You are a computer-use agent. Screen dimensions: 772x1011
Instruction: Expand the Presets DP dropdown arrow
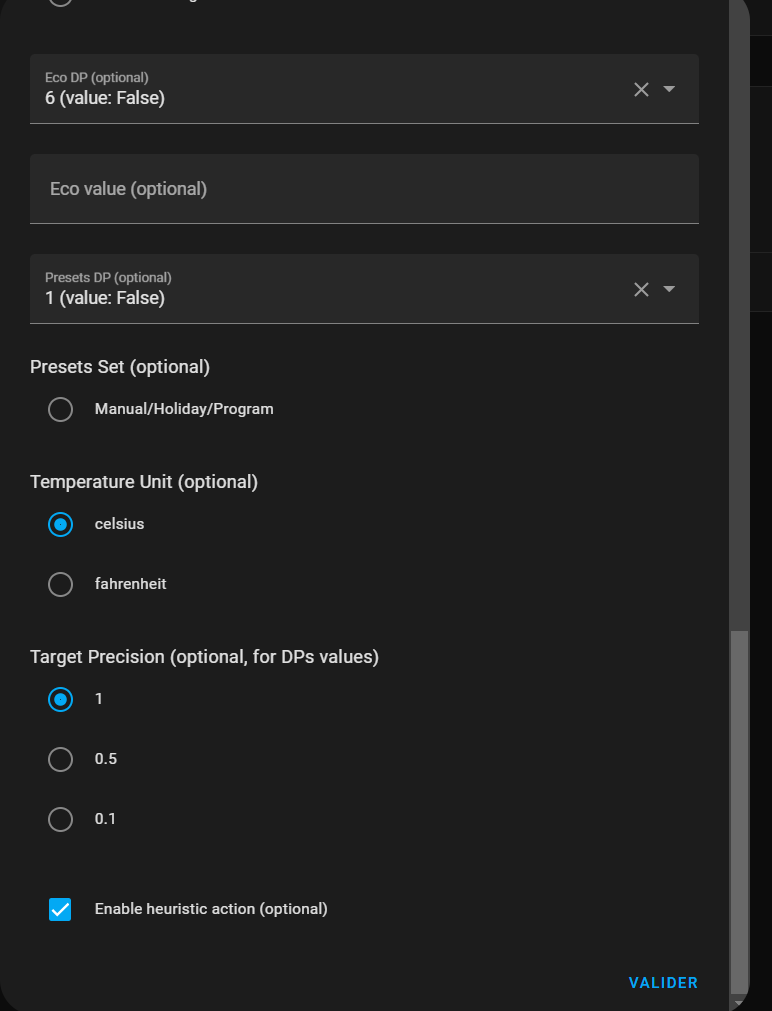[x=670, y=289]
